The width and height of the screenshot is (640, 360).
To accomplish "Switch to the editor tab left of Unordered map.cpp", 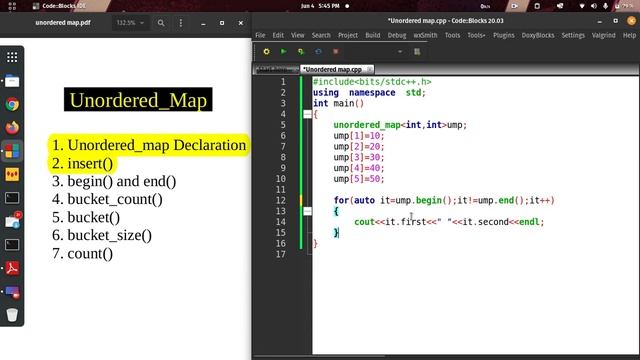I will (276, 69).
